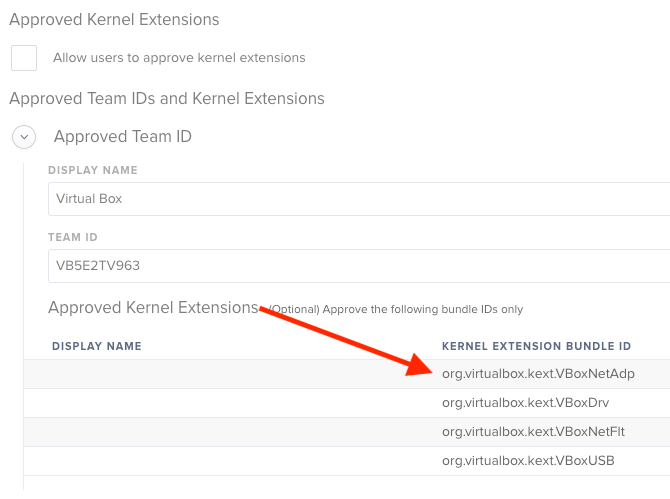
Task: Click empty display name cell of VBoxNetFlt row
Action: (x=231, y=432)
